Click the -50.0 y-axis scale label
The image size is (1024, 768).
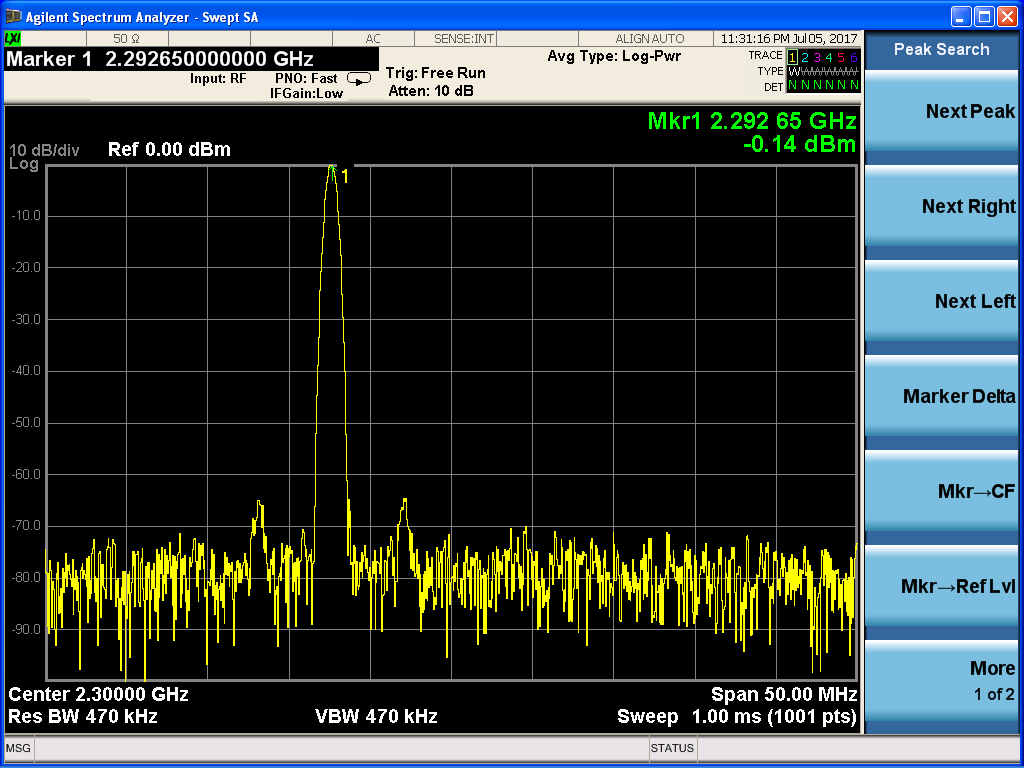point(27,423)
